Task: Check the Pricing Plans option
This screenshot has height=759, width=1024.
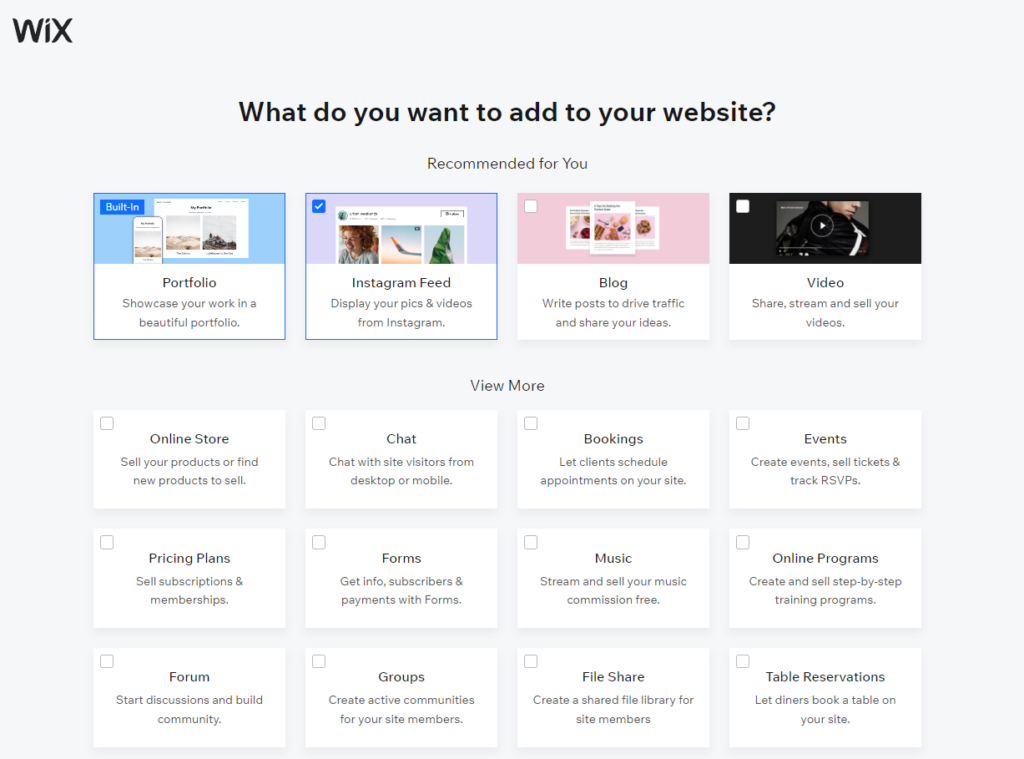Action: pyautogui.click(x=107, y=542)
